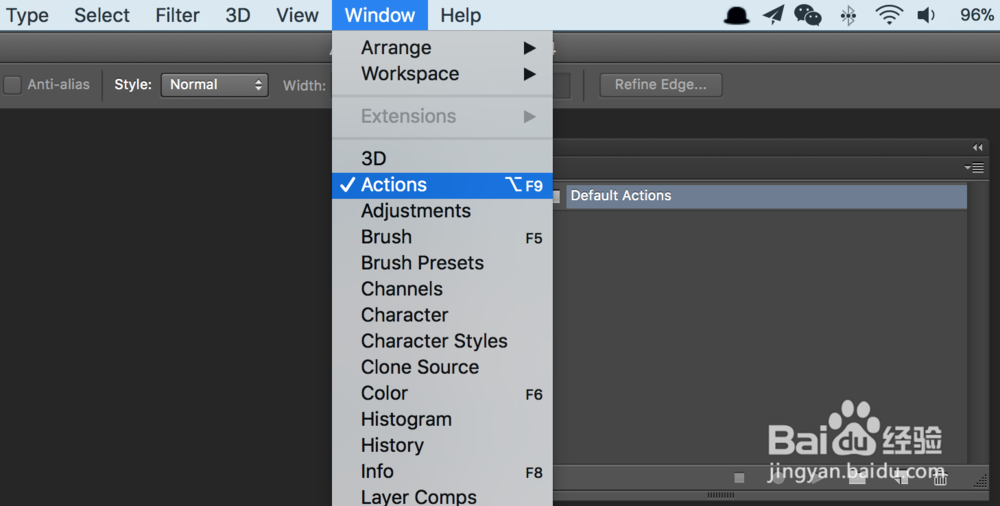
Task: Click the stop action square button
Action: [x=739, y=479]
